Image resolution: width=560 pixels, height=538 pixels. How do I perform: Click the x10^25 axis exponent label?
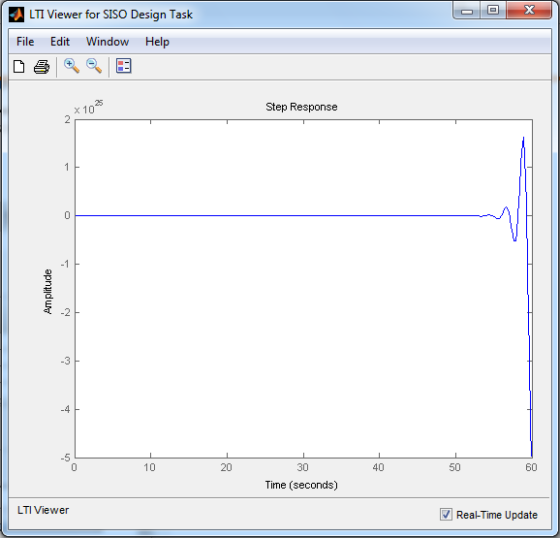tap(88, 107)
